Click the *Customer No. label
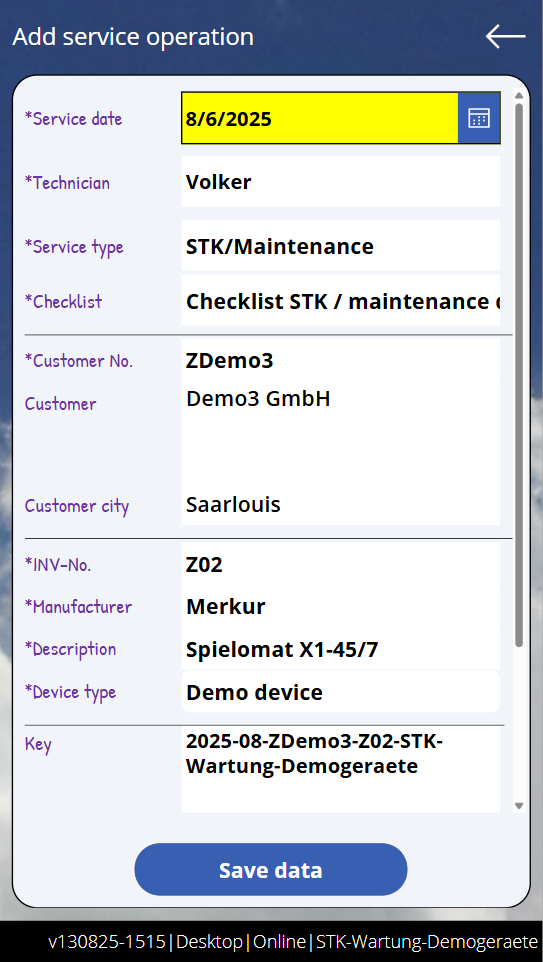This screenshot has width=543, height=962. tap(79, 361)
